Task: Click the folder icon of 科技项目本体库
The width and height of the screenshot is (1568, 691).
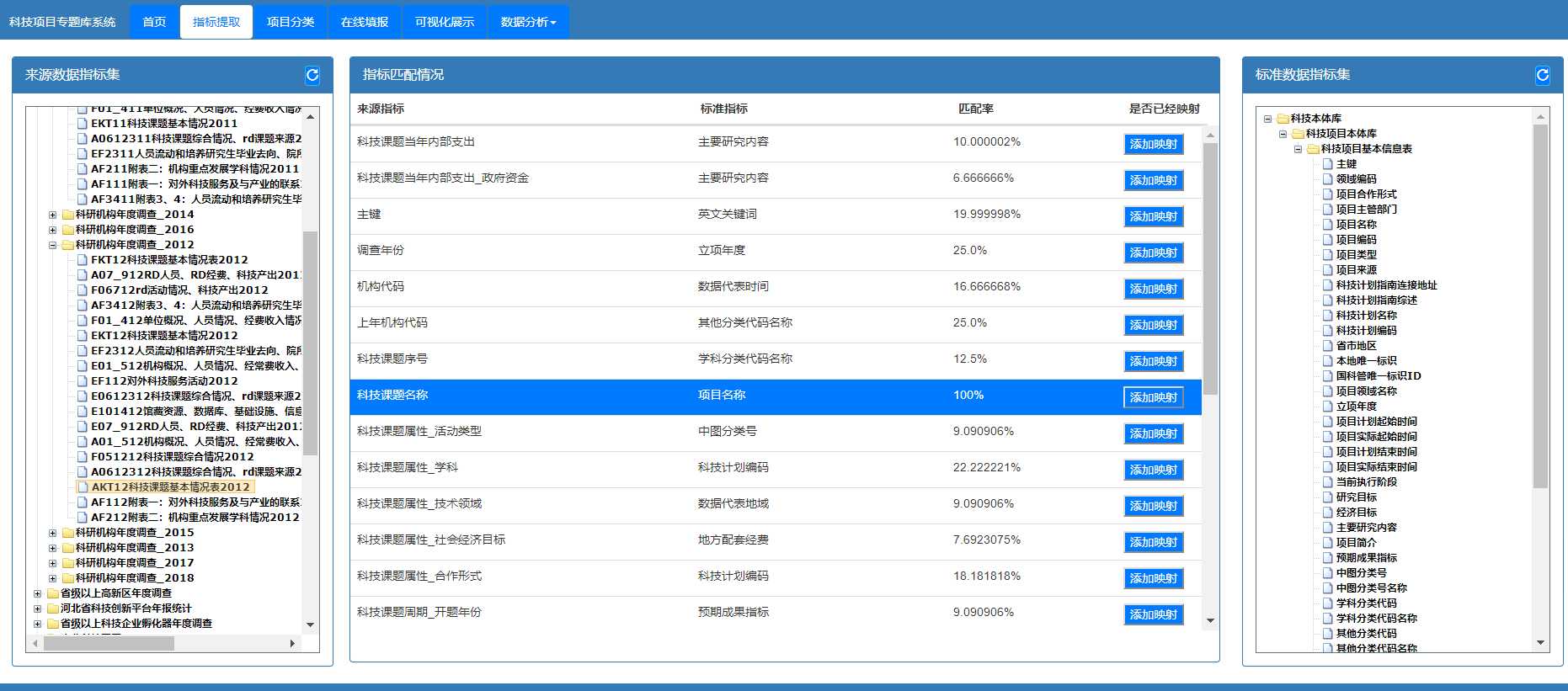Action: coord(1298,134)
